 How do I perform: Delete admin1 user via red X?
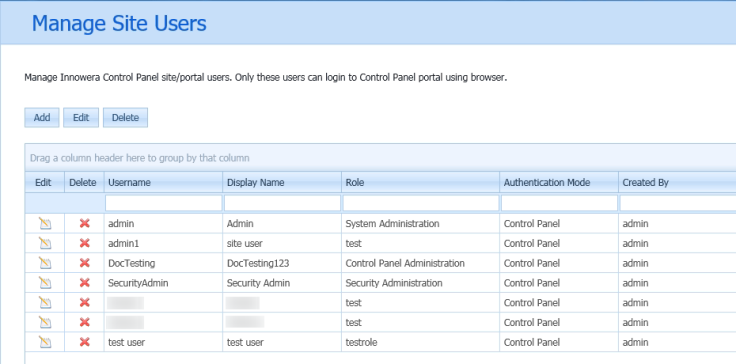point(84,243)
